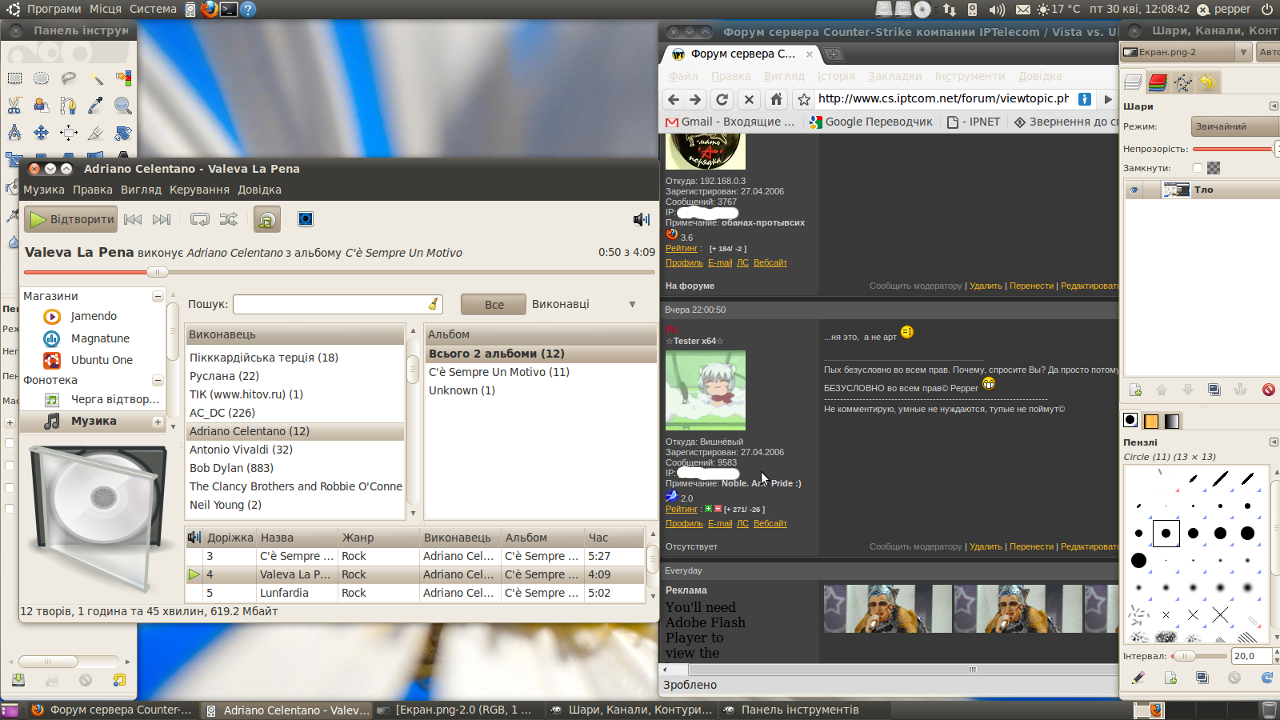Select GIMP Alignment tool
The width and height of the screenshot is (1280, 720).
69,132
